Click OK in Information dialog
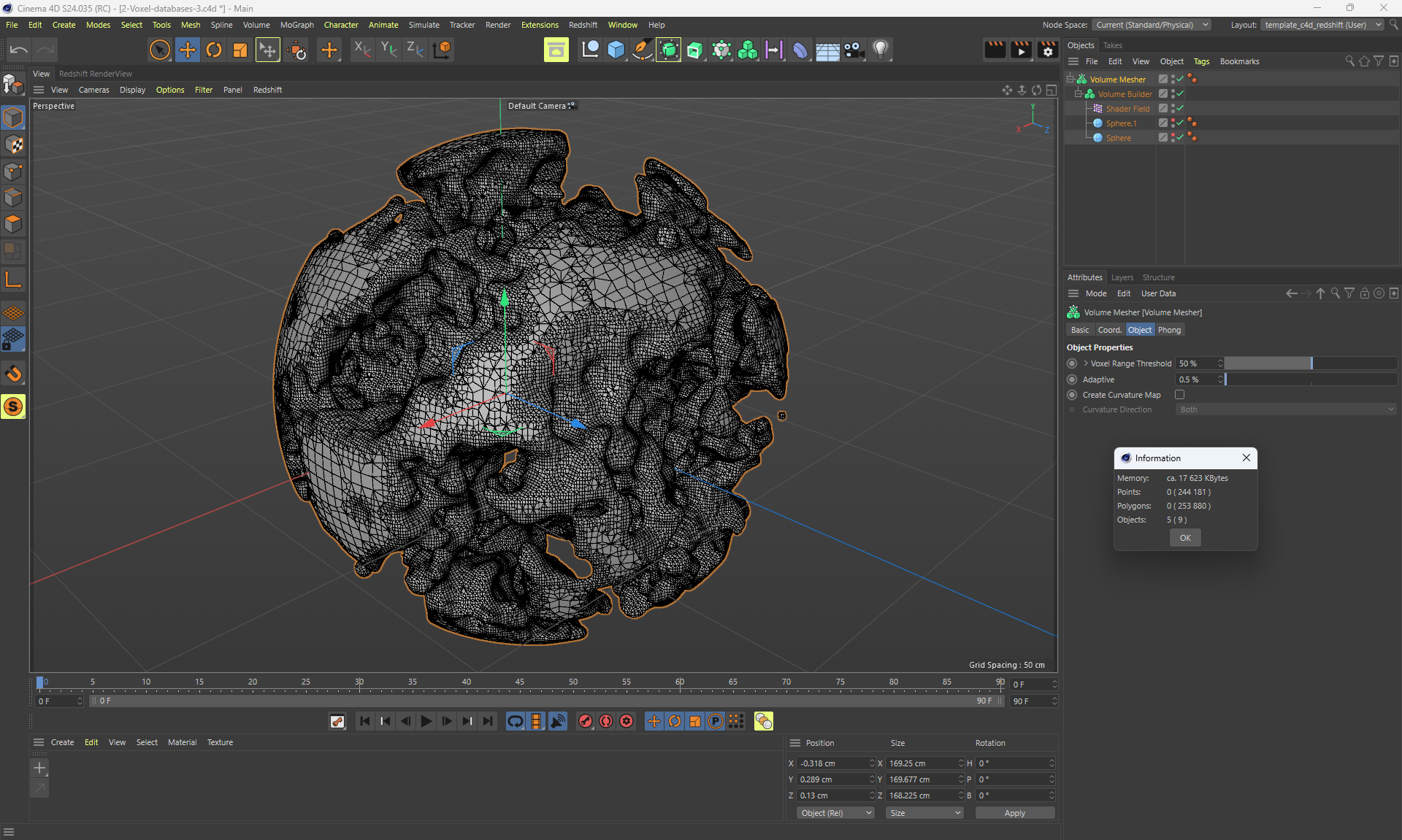Screen dimensions: 1402x840 coord(1184,538)
